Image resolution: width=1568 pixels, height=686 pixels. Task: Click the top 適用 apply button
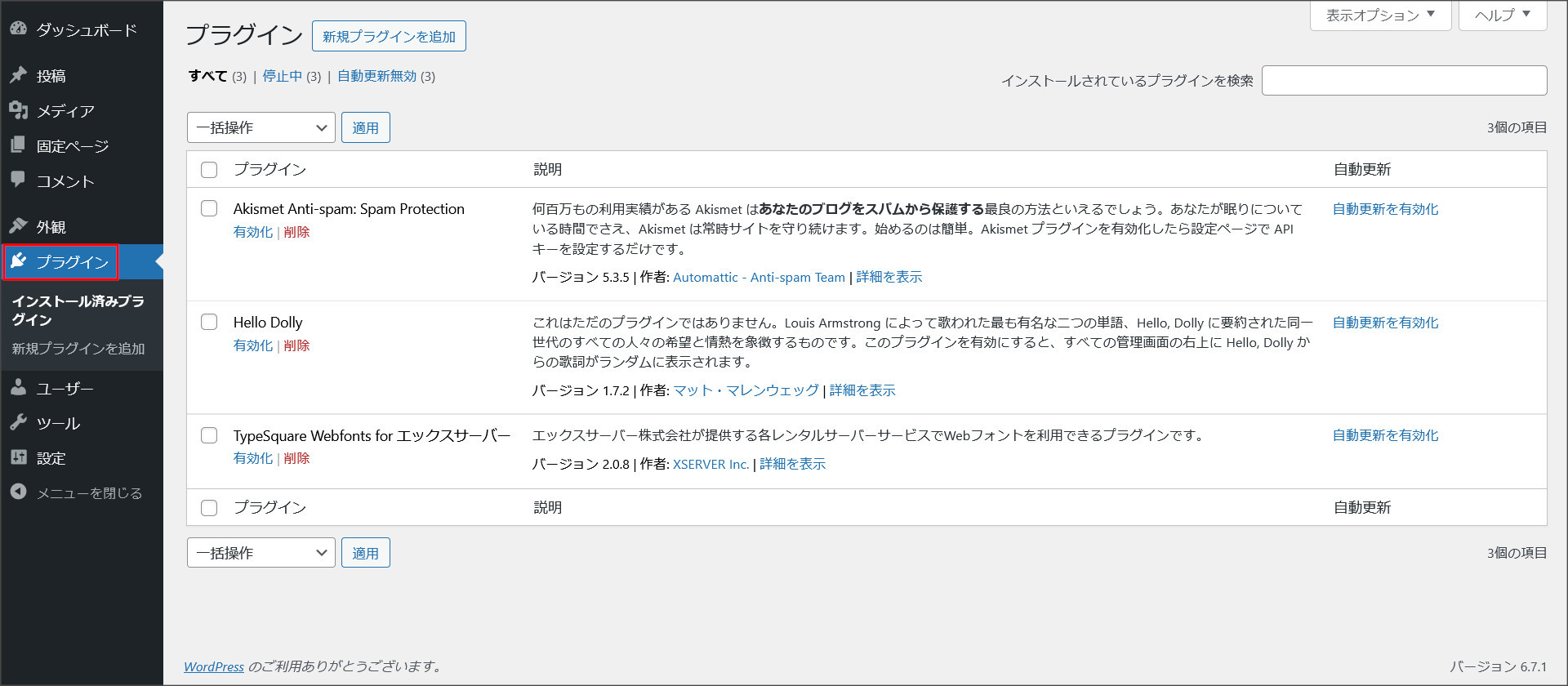click(365, 127)
